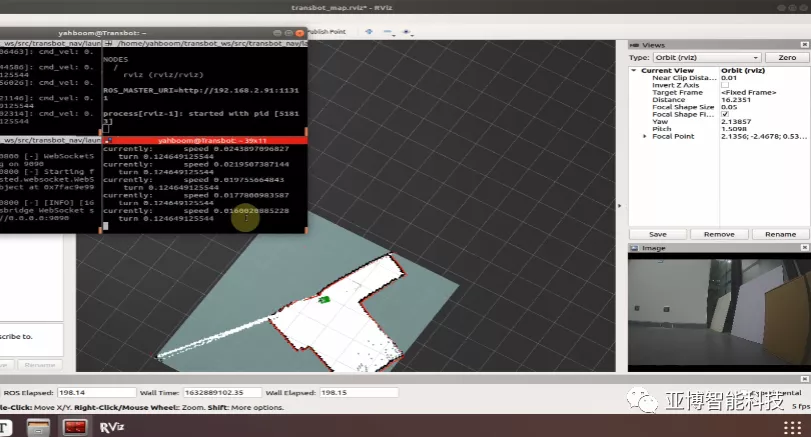
Task: Expand the Focal Point property
Action: (644, 137)
